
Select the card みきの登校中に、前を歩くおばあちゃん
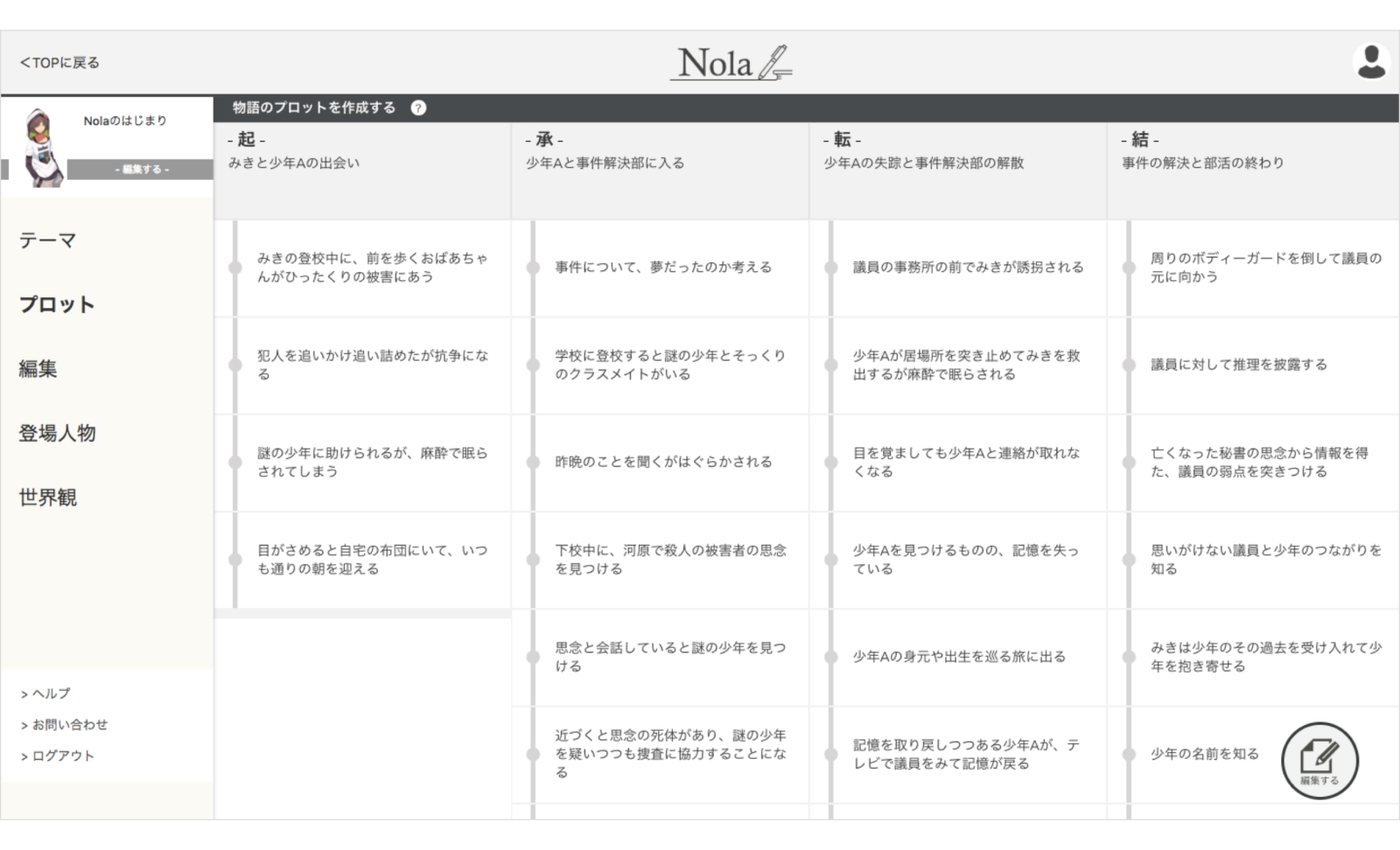point(363,268)
